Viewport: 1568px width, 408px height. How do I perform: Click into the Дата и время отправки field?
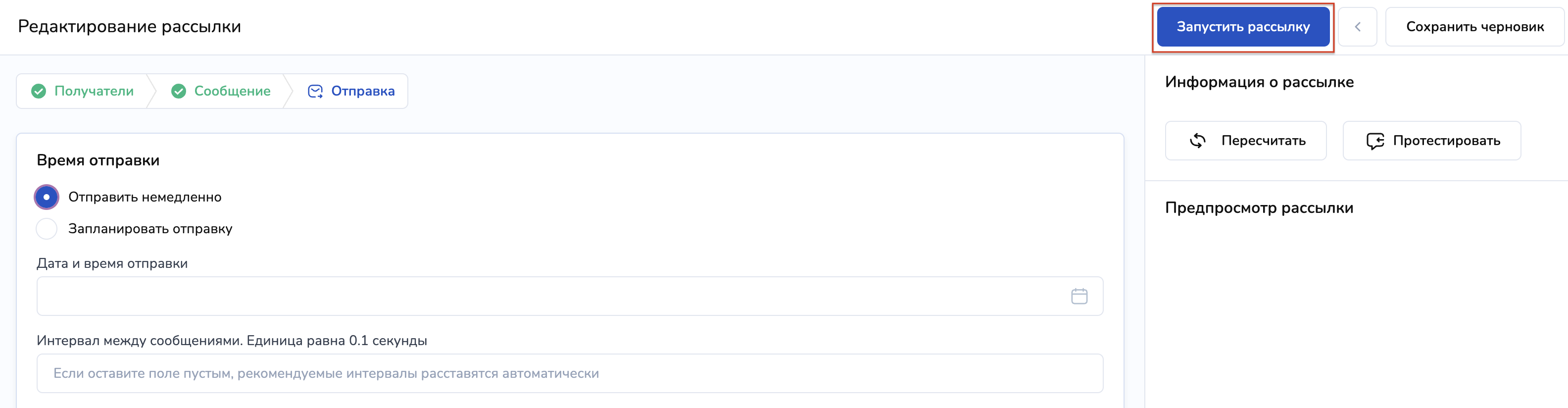[548, 297]
